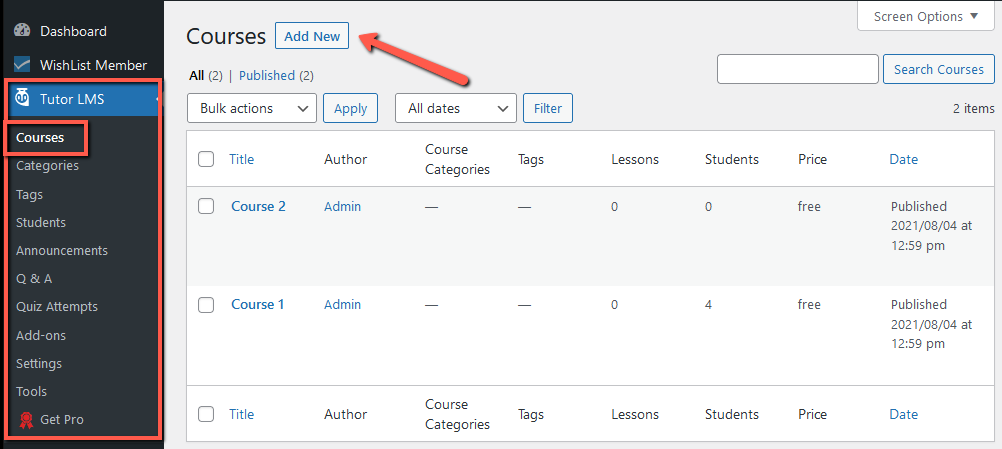Click the Tutor LMS owl icon

tap(22, 99)
